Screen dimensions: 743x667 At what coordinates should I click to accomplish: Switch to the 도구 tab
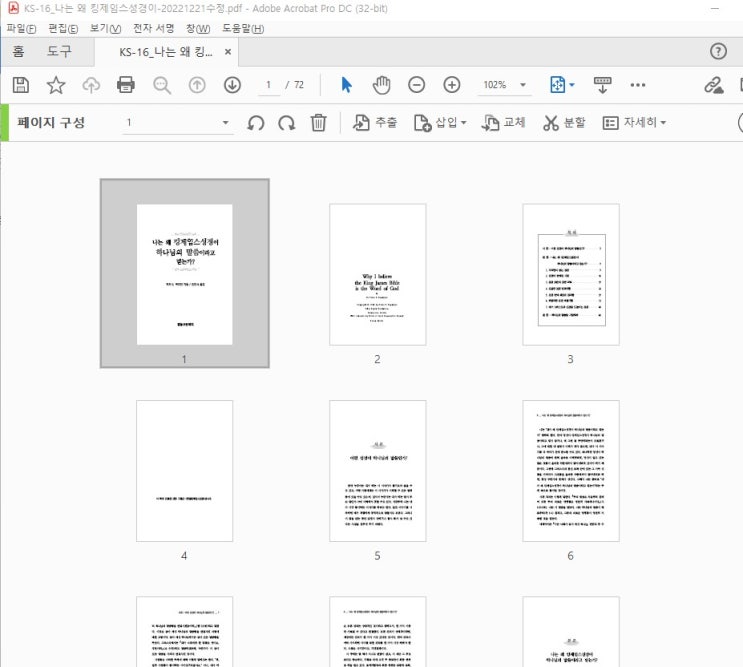pos(59,51)
